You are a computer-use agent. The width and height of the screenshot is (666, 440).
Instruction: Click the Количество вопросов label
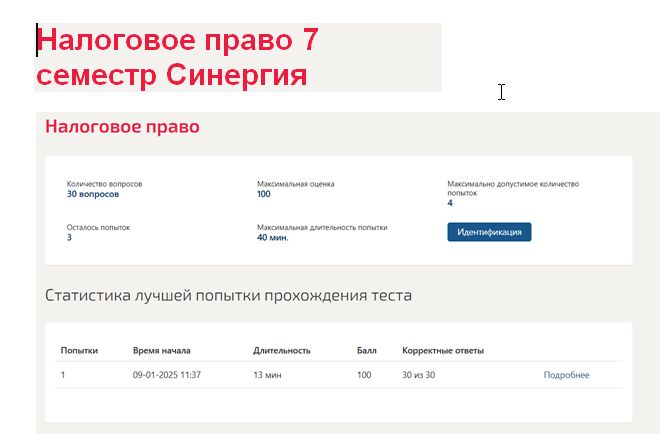pos(104,184)
